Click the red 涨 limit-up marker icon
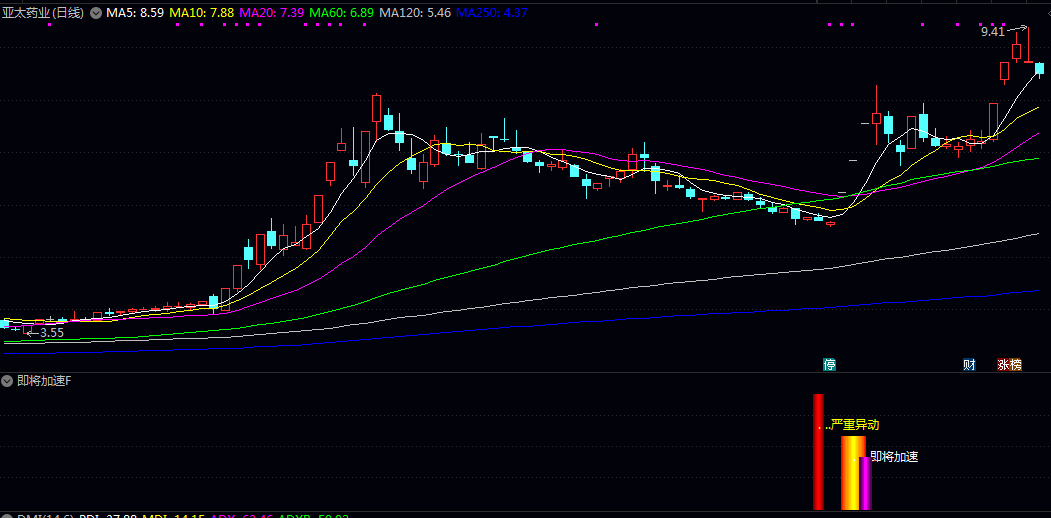The height and width of the screenshot is (518, 1051). 1003,364
